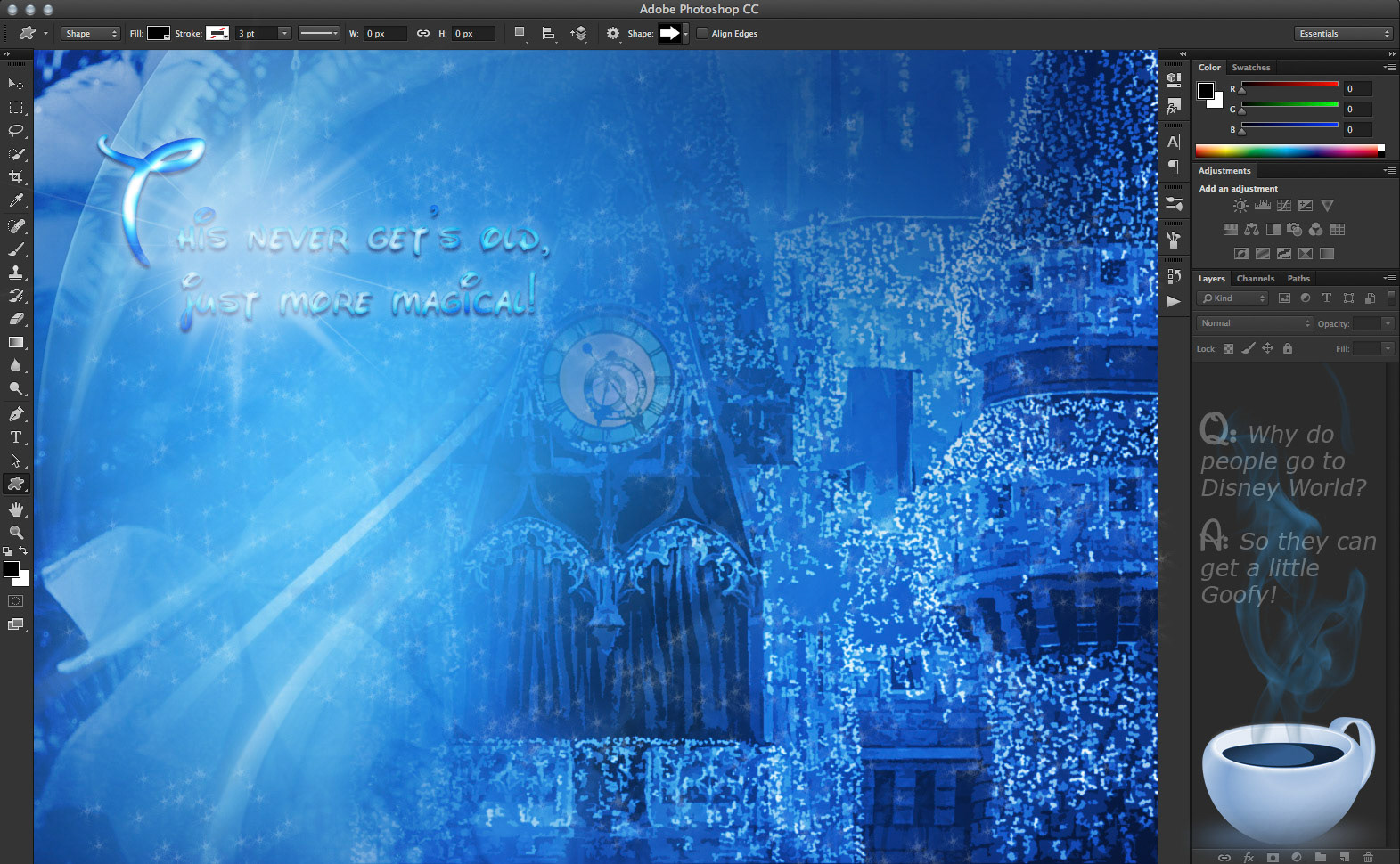Switch layer filtering on or off
The height and width of the screenshot is (864, 1400).
pos(1391,298)
